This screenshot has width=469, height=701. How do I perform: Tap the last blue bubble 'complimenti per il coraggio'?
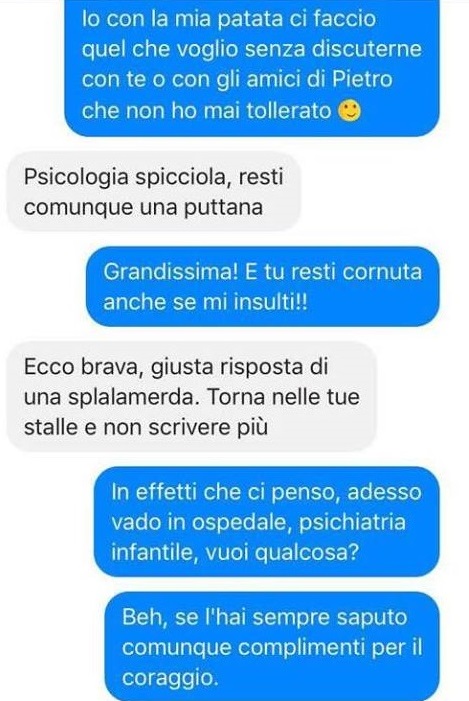272,646
